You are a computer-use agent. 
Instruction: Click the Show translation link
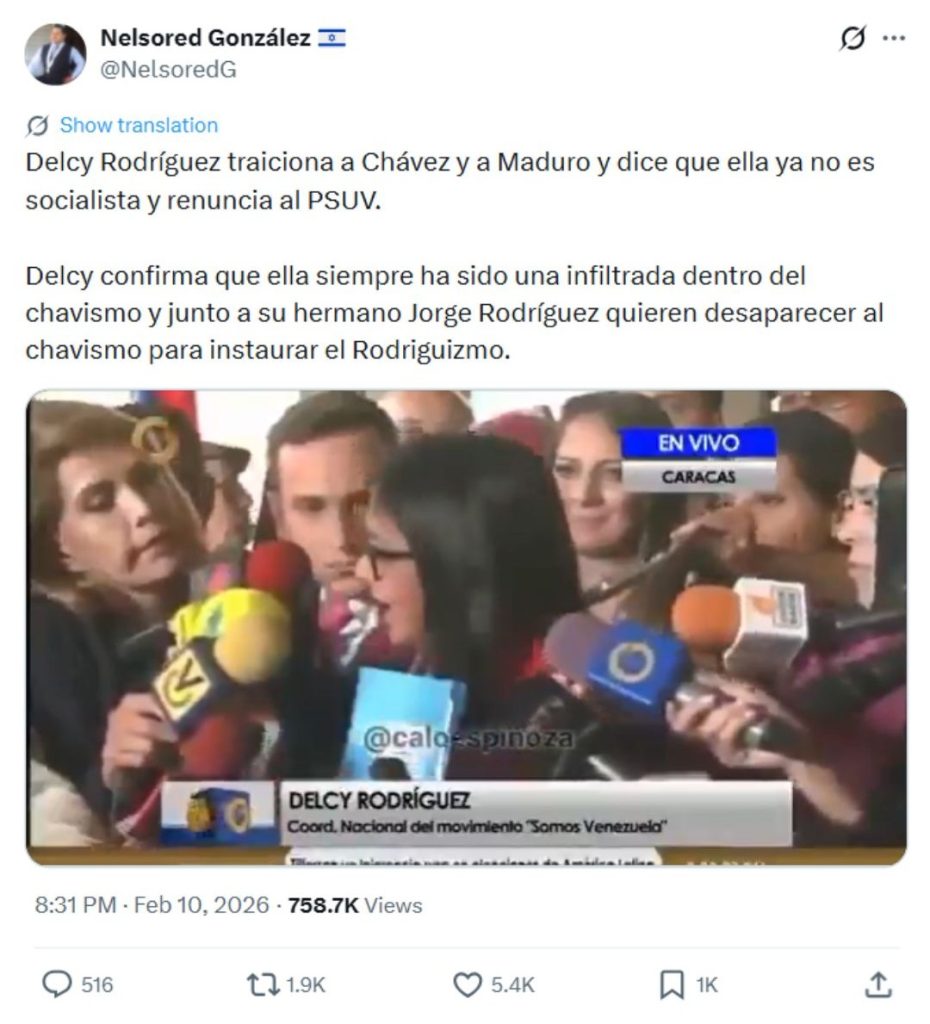(138, 125)
